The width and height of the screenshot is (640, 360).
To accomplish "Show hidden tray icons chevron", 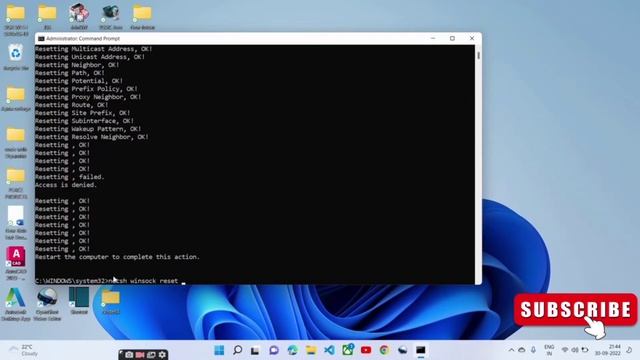I will pos(511,350).
